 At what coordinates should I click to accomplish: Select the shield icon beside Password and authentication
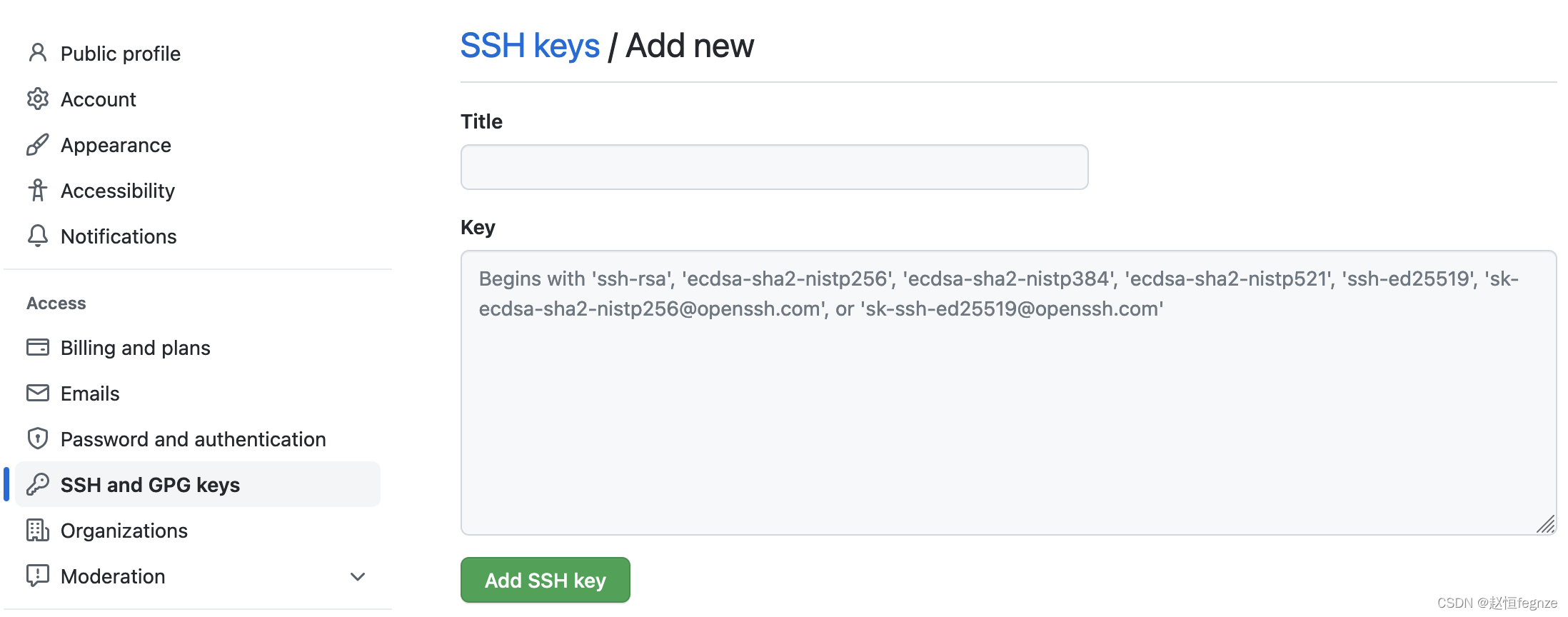click(x=38, y=438)
